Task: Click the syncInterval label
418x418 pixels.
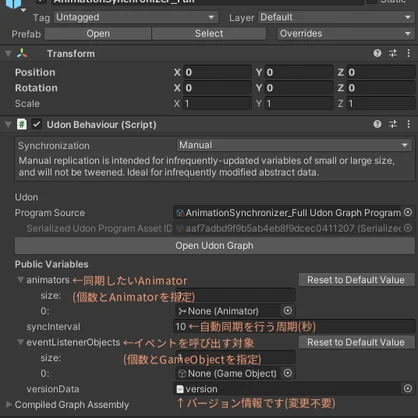Action: pos(53,326)
